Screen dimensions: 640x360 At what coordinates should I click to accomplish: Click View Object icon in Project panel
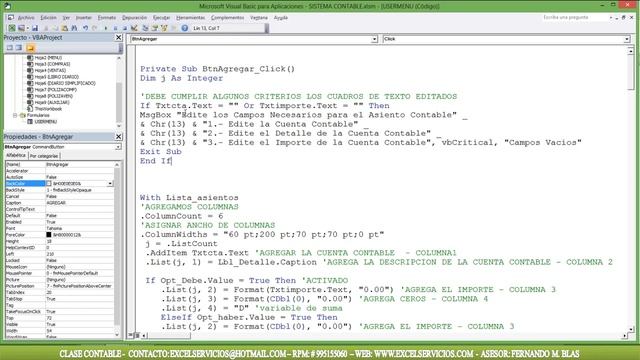coord(19,48)
